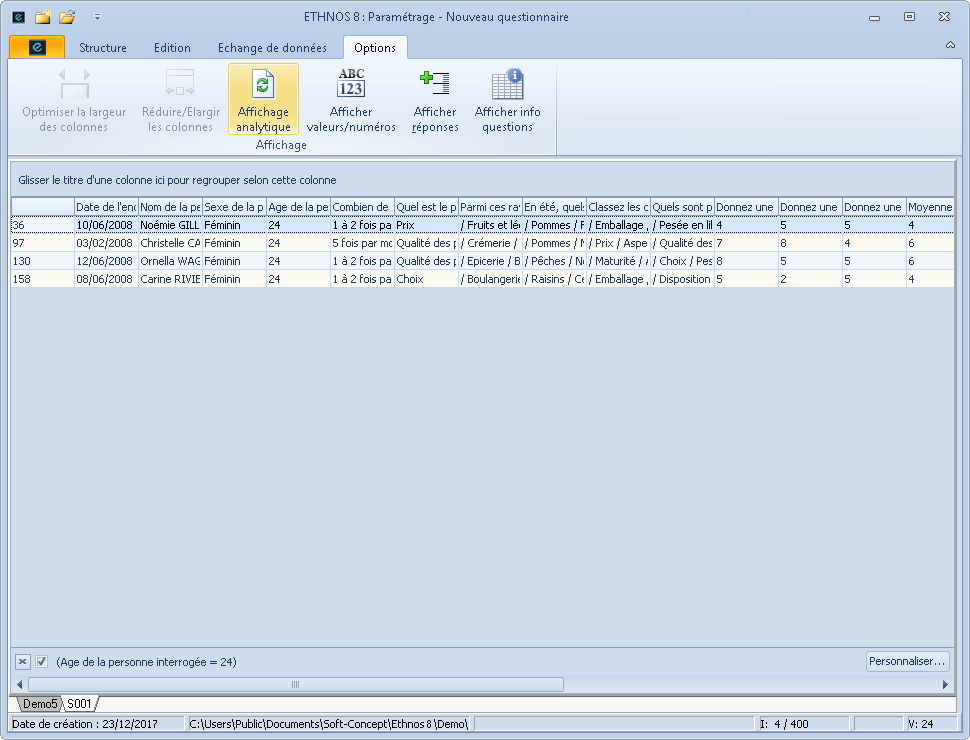Switch to the Structure tab

point(103,48)
